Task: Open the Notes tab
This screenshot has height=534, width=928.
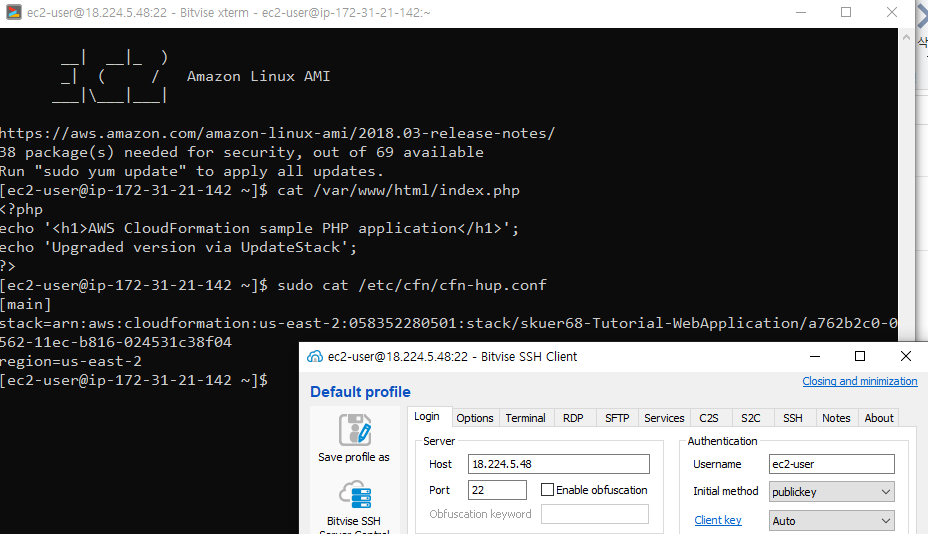Action: coord(836,418)
